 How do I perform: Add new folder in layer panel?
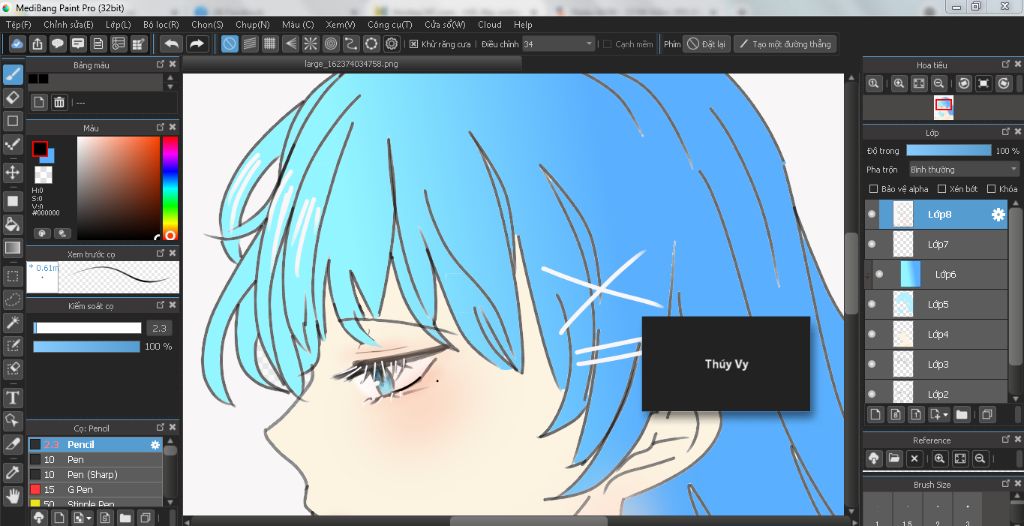click(x=961, y=414)
